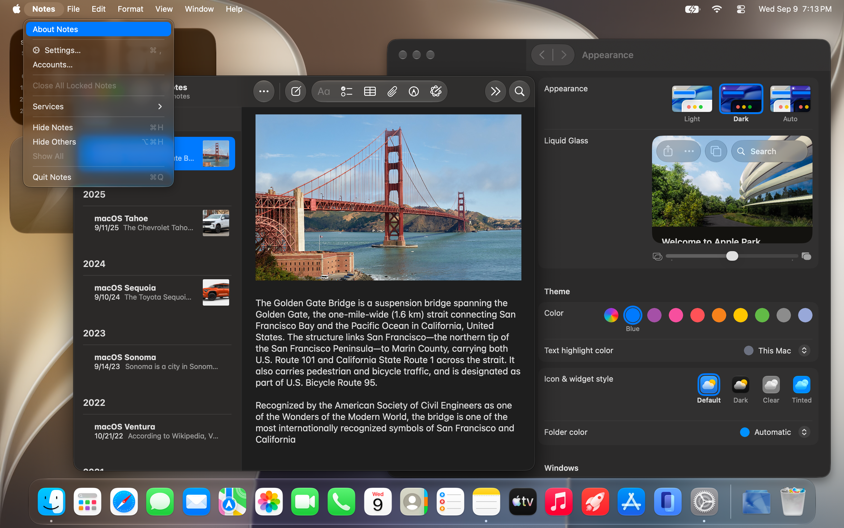Open Settings… in the Notes menu
The height and width of the screenshot is (528, 844).
[97, 50]
